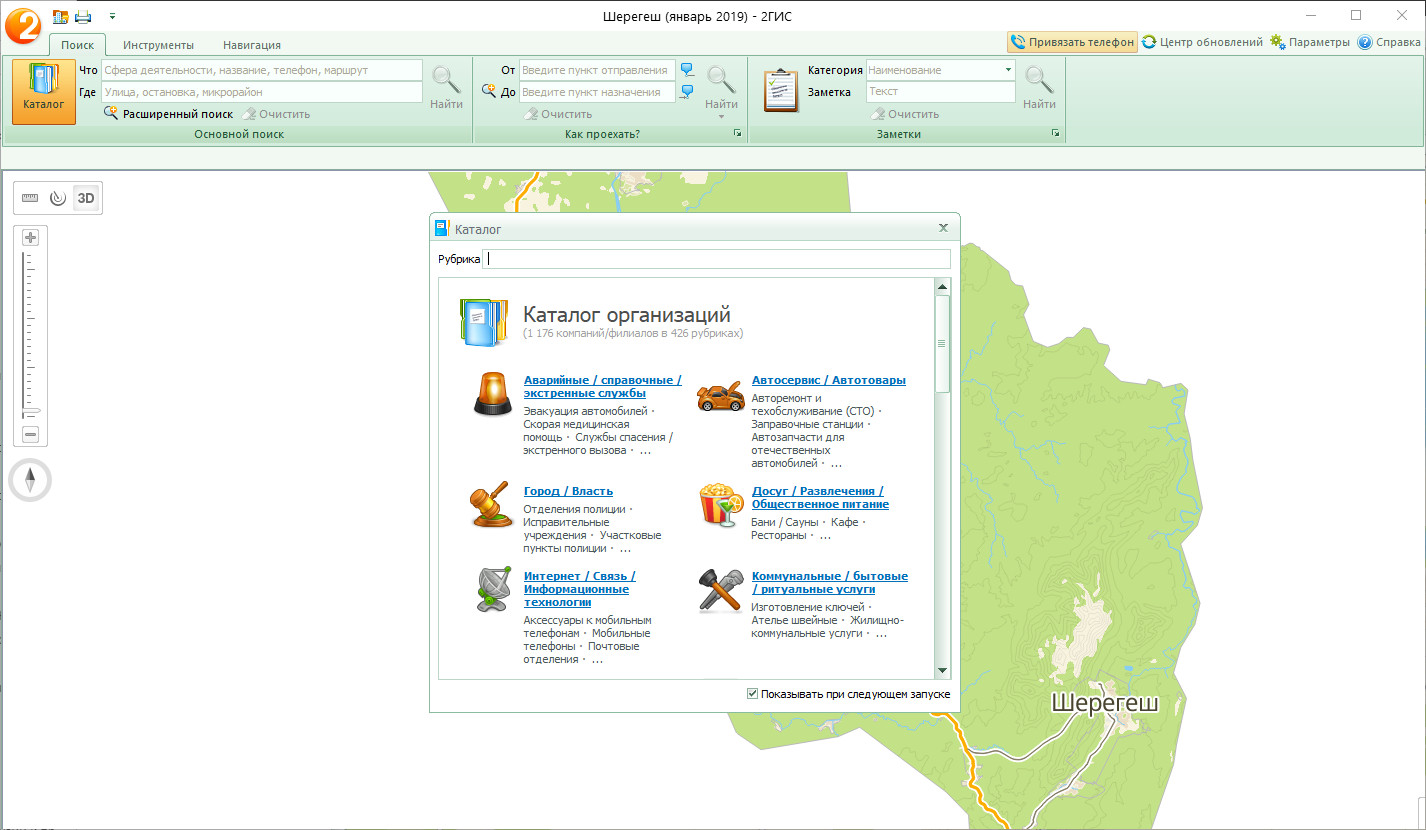Open Параметры settings
The height and width of the screenshot is (830, 1426).
(x=1310, y=42)
